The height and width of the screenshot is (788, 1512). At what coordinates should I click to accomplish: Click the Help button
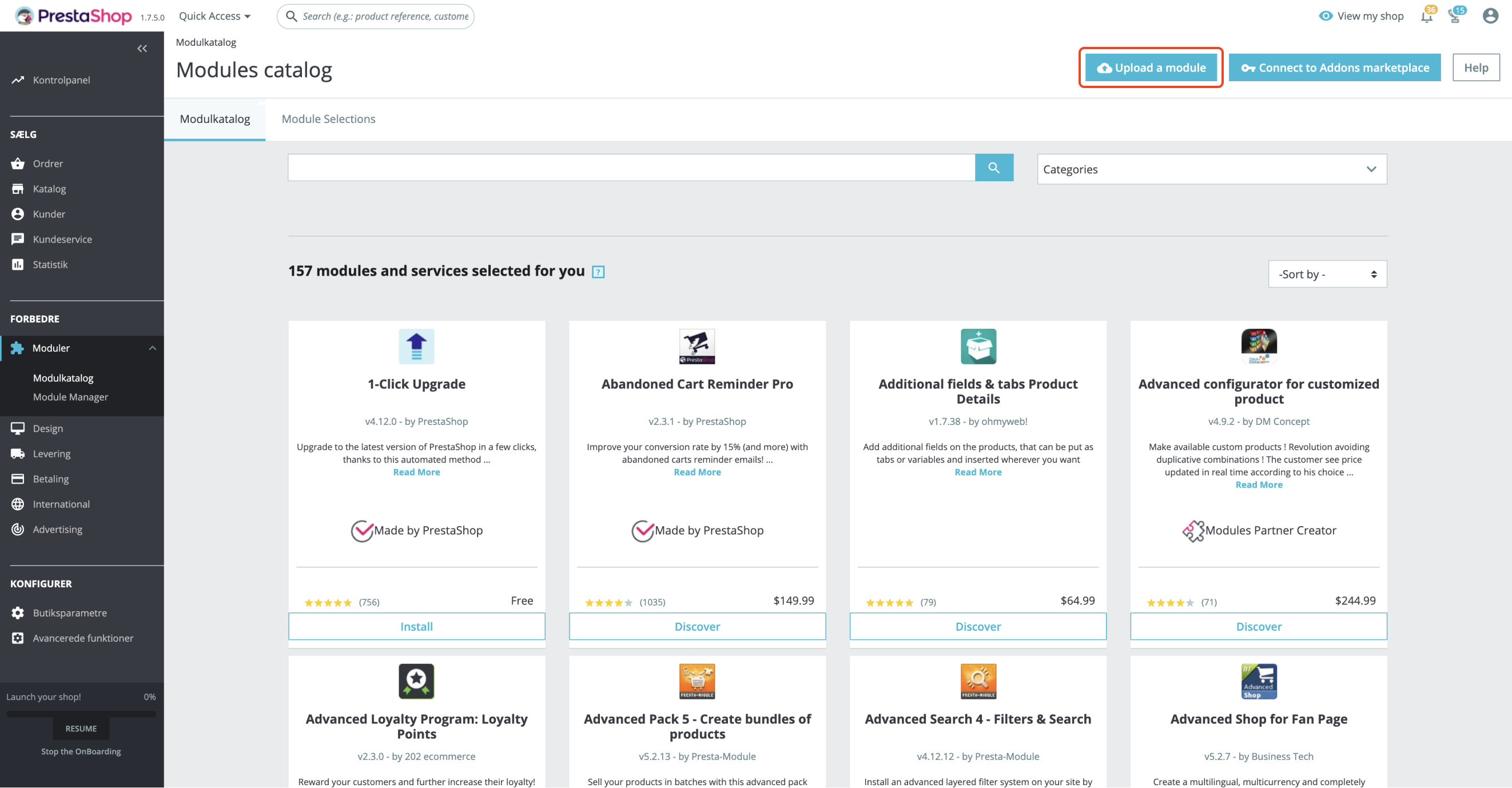[1475, 67]
